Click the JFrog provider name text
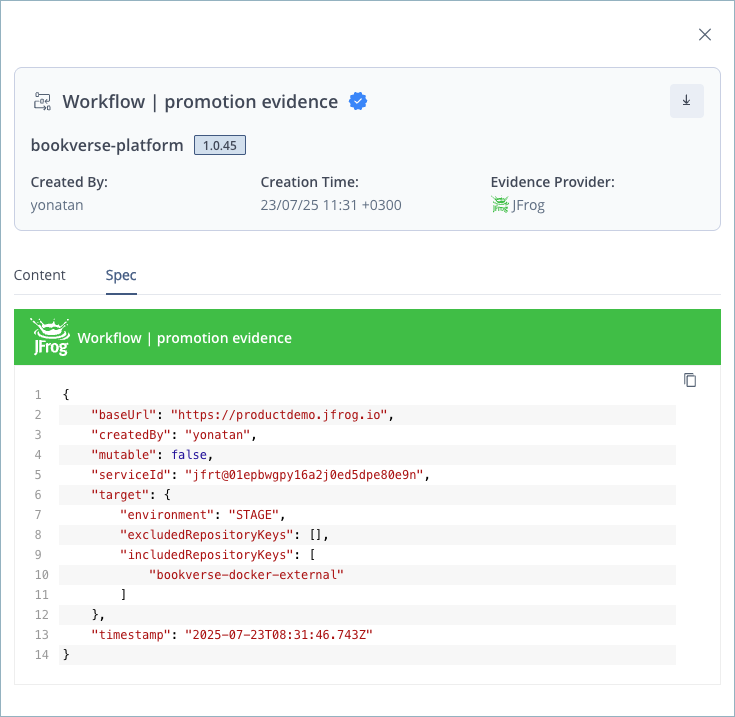This screenshot has width=735, height=717. [x=528, y=205]
